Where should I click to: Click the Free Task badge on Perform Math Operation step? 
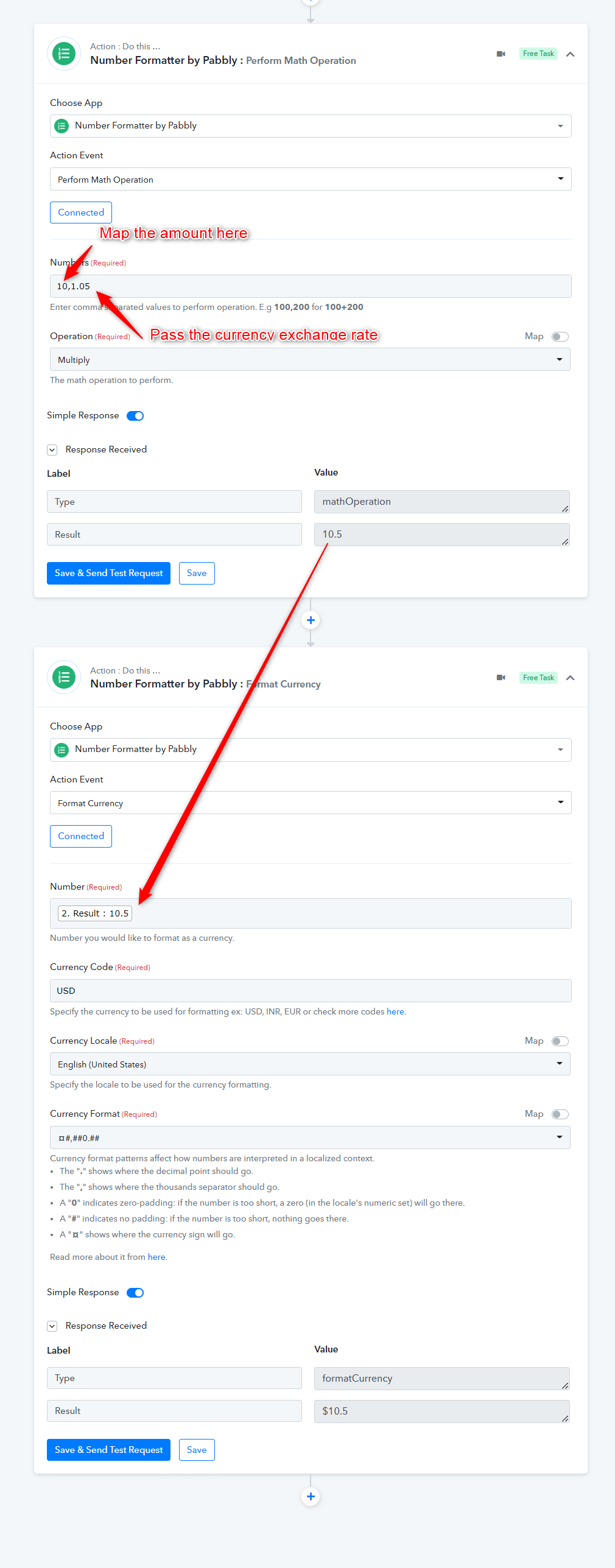pos(538,54)
